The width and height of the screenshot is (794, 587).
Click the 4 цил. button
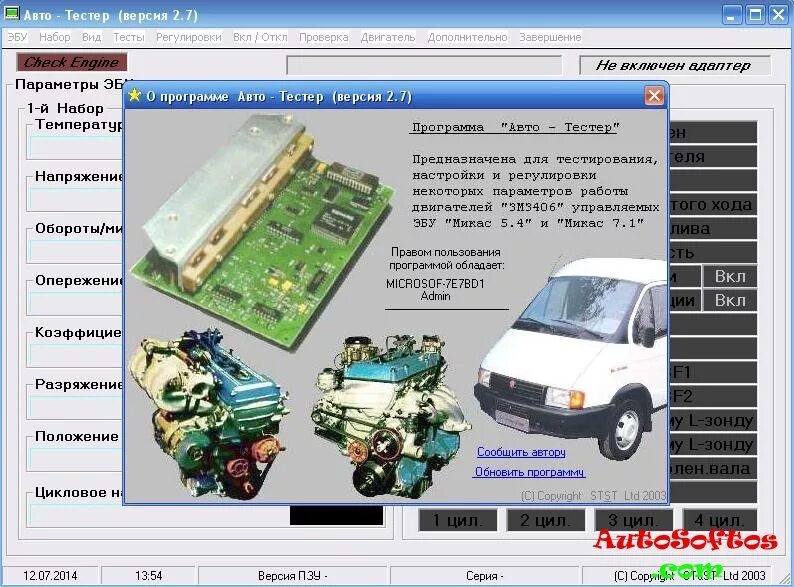[x=720, y=520]
